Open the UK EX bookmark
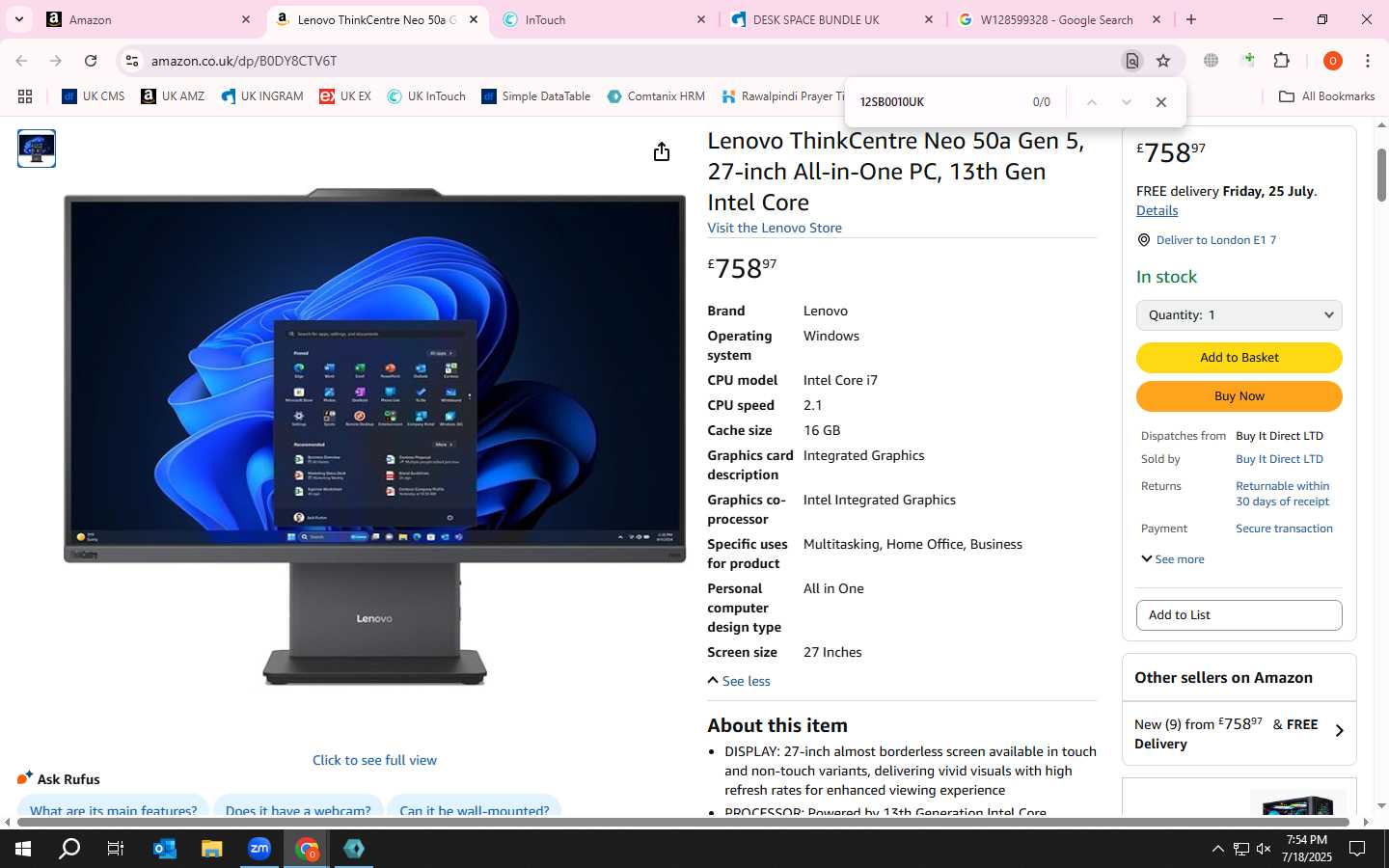 345,96
